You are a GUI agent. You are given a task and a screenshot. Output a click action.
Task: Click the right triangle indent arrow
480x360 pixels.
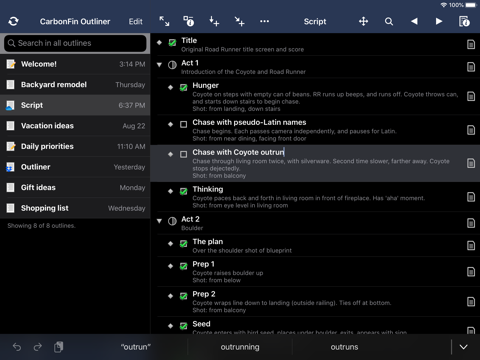click(439, 21)
